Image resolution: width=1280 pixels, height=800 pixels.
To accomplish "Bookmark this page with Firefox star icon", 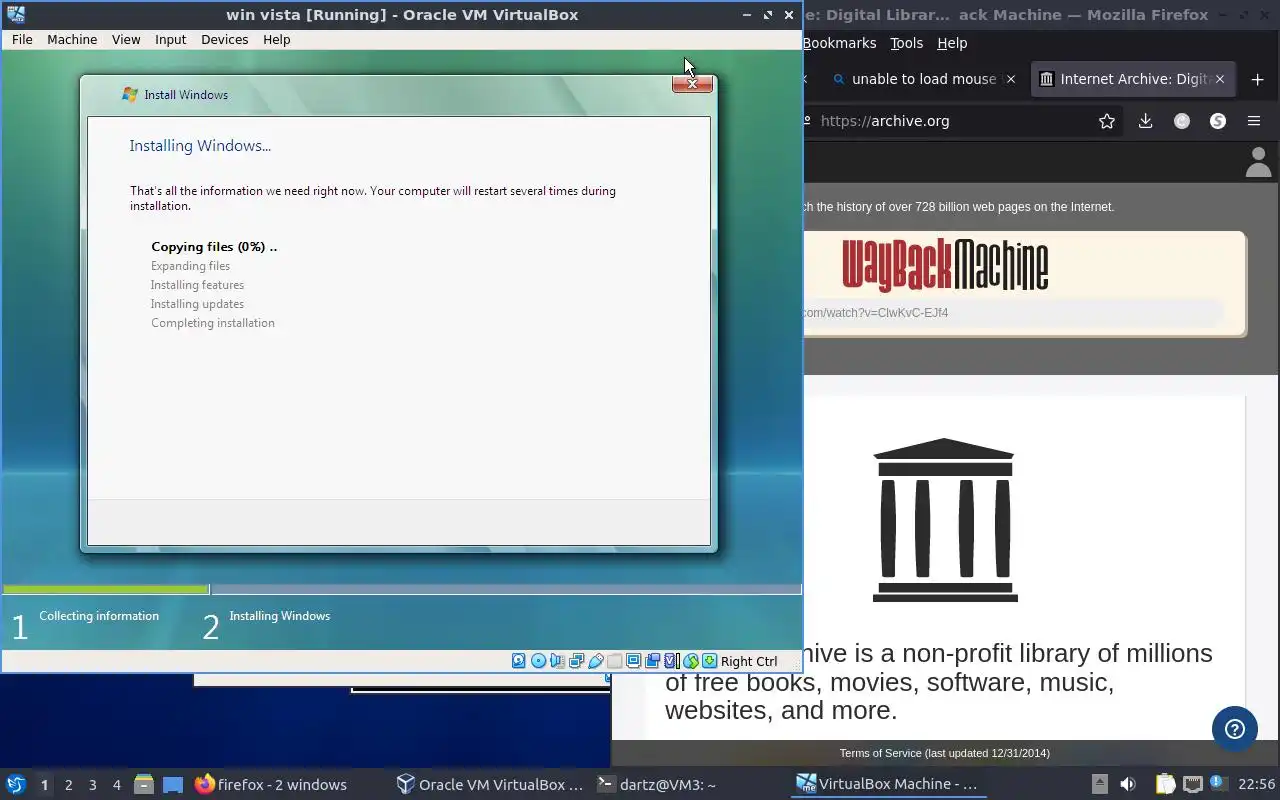I will pyautogui.click(x=1107, y=121).
